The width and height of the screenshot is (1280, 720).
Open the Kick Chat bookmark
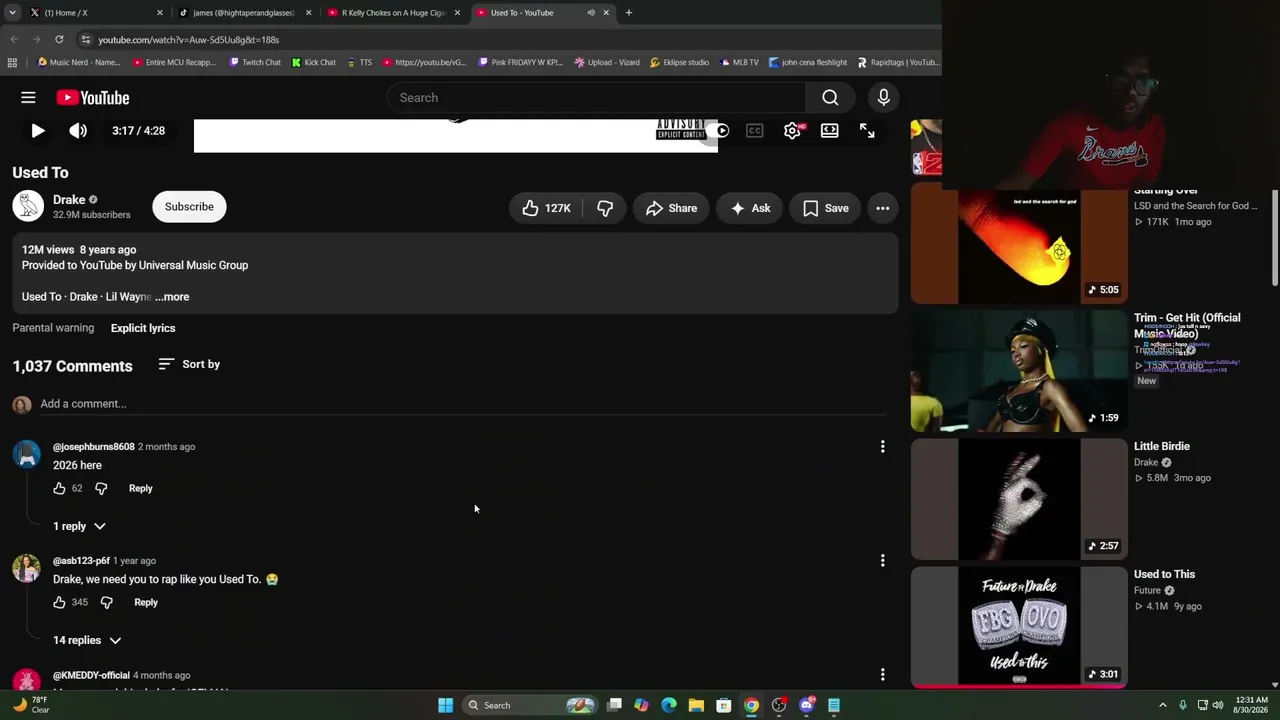[x=314, y=62]
